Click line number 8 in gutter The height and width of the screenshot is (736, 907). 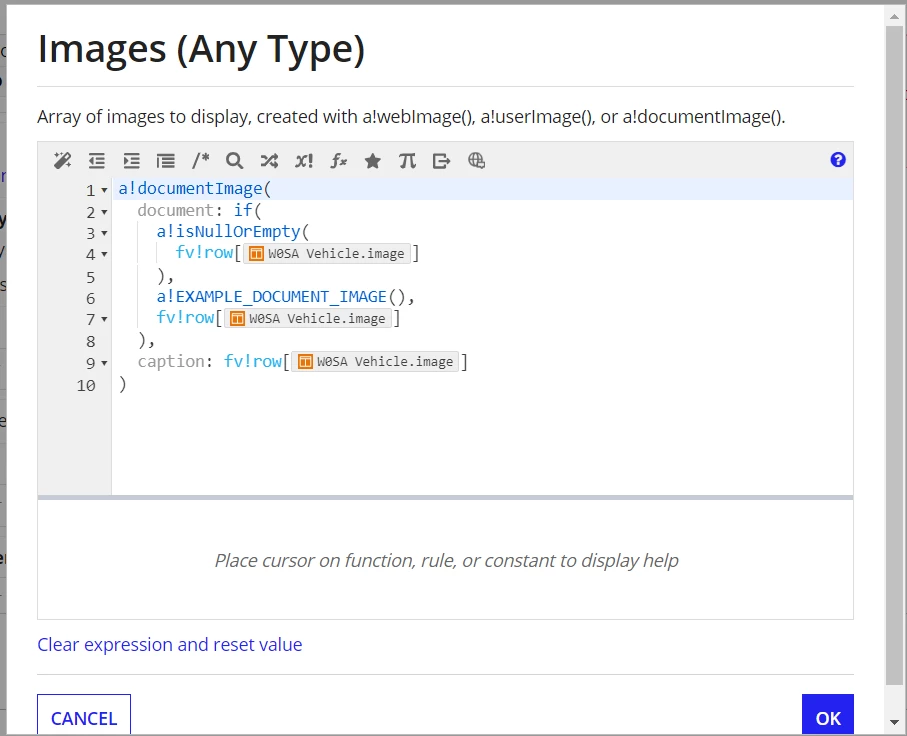pyautogui.click(x=91, y=341)
